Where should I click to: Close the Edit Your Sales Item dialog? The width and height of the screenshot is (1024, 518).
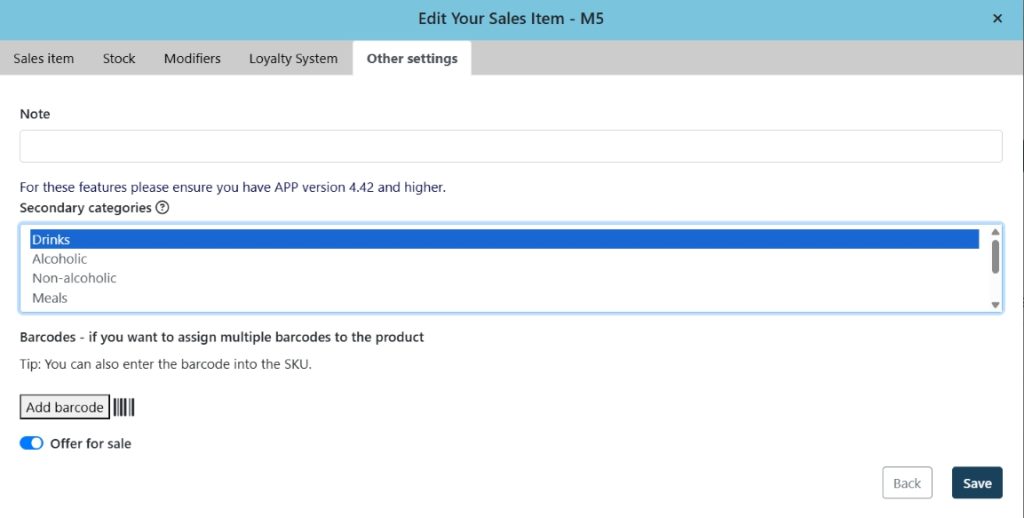pos(997,19)
